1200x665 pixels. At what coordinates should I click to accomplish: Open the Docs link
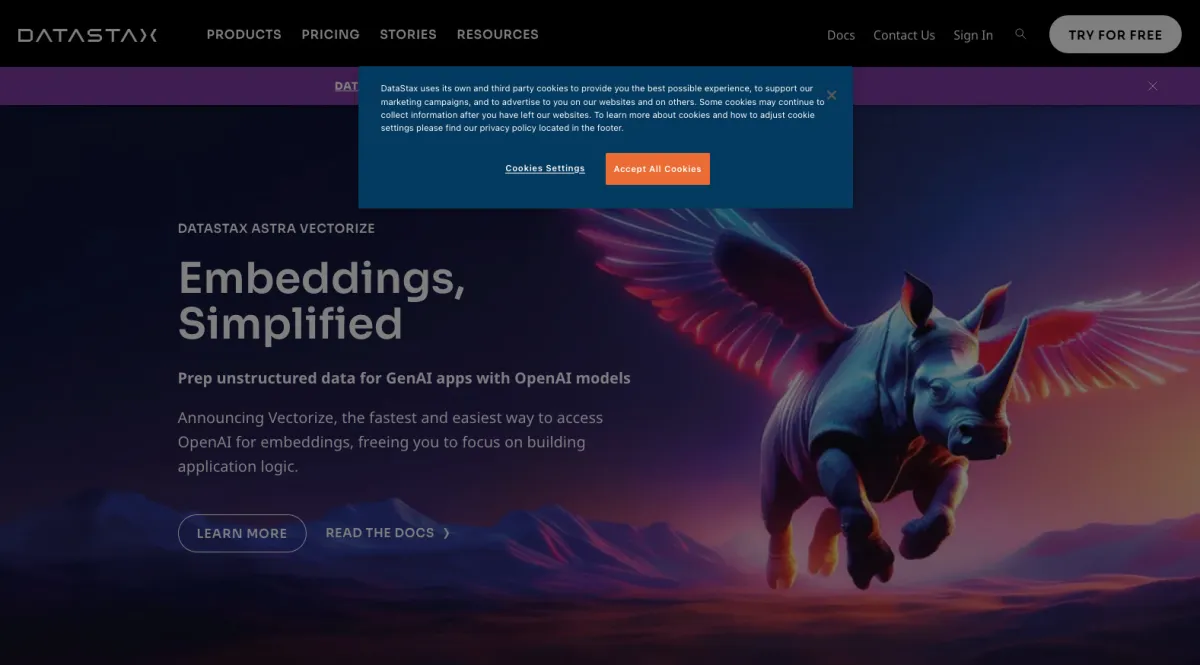pyautogui.click(x=841, y=35)
